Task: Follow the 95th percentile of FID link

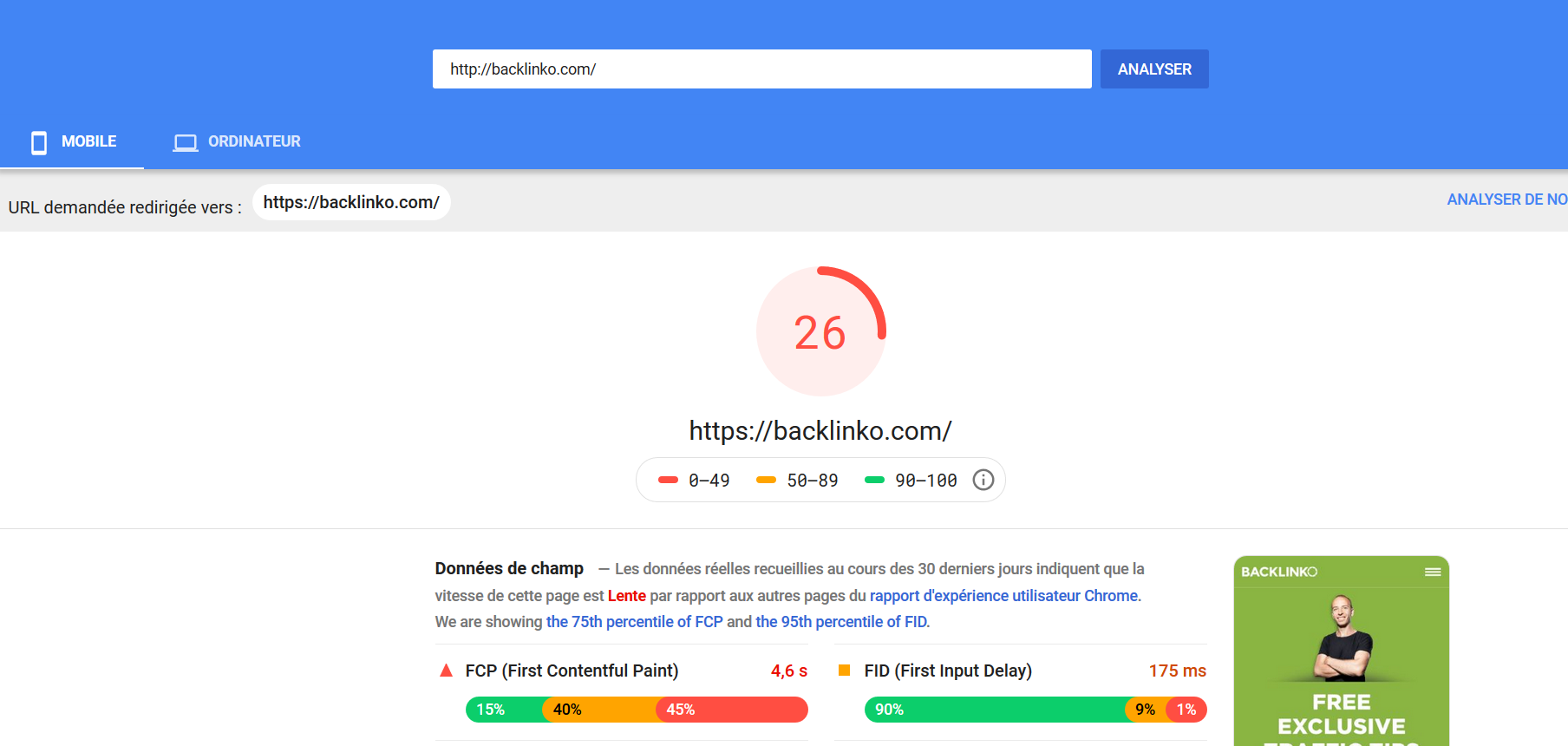Action: tap(841, 622)
